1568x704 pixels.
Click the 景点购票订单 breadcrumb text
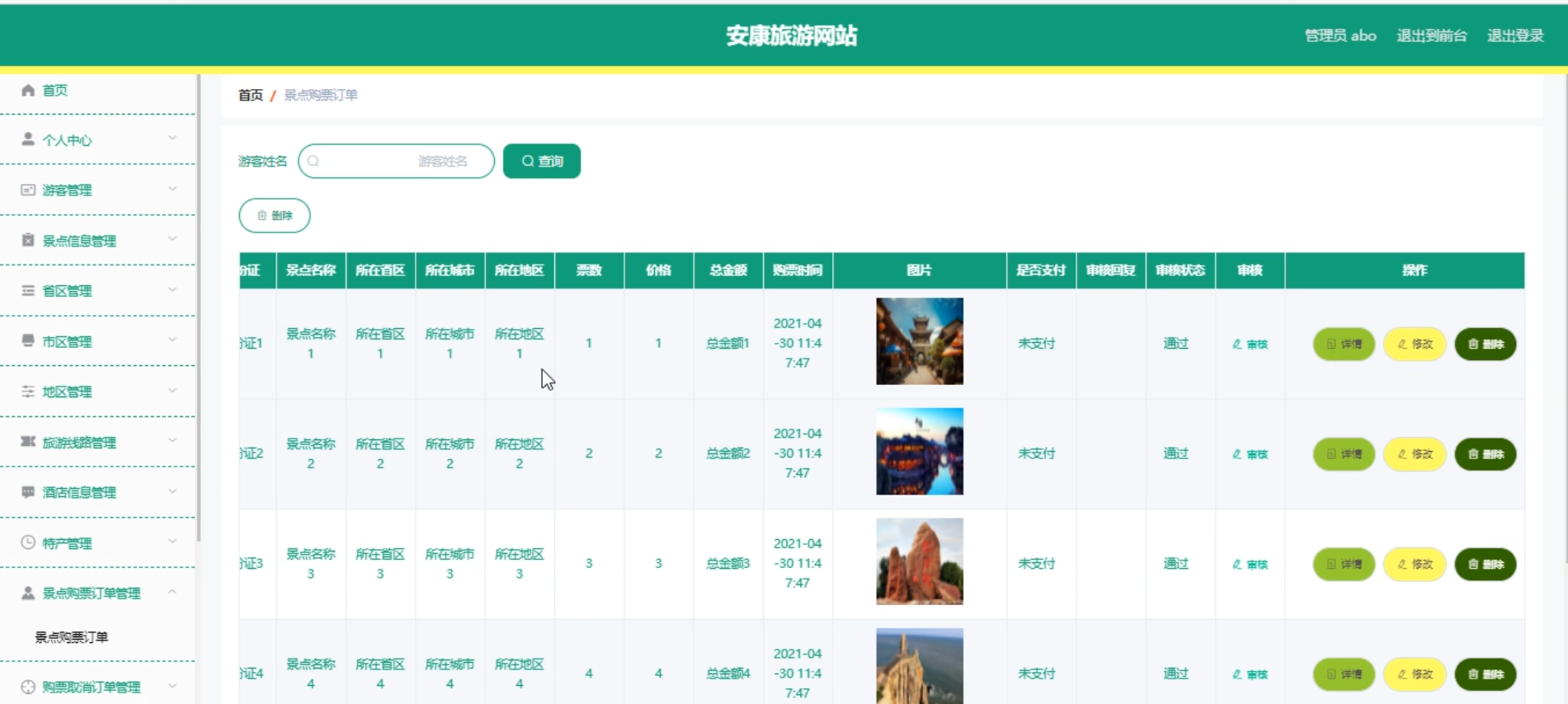click(x=321, y=95)
